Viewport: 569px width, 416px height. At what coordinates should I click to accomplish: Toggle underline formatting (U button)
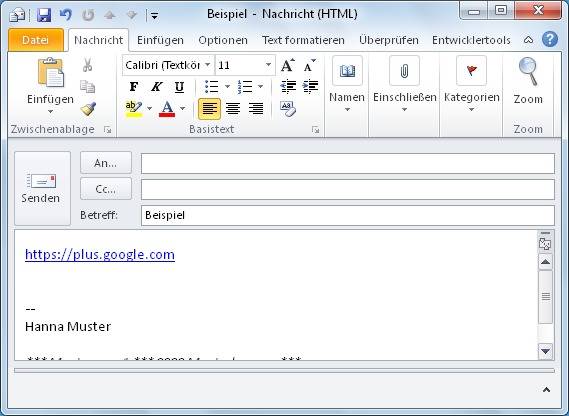(x=179, y=87)
